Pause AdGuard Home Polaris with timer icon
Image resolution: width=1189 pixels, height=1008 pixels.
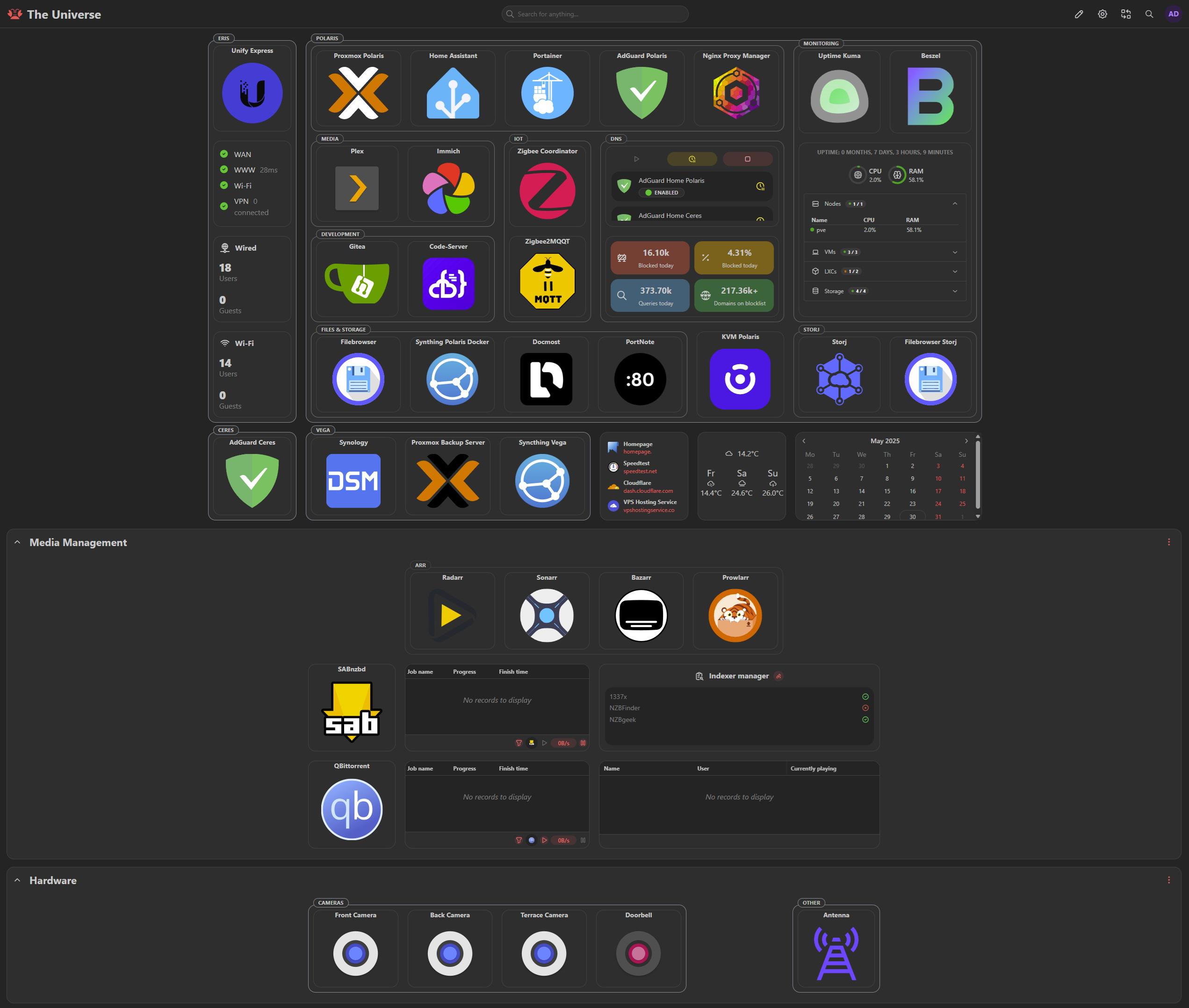point(760,186)
